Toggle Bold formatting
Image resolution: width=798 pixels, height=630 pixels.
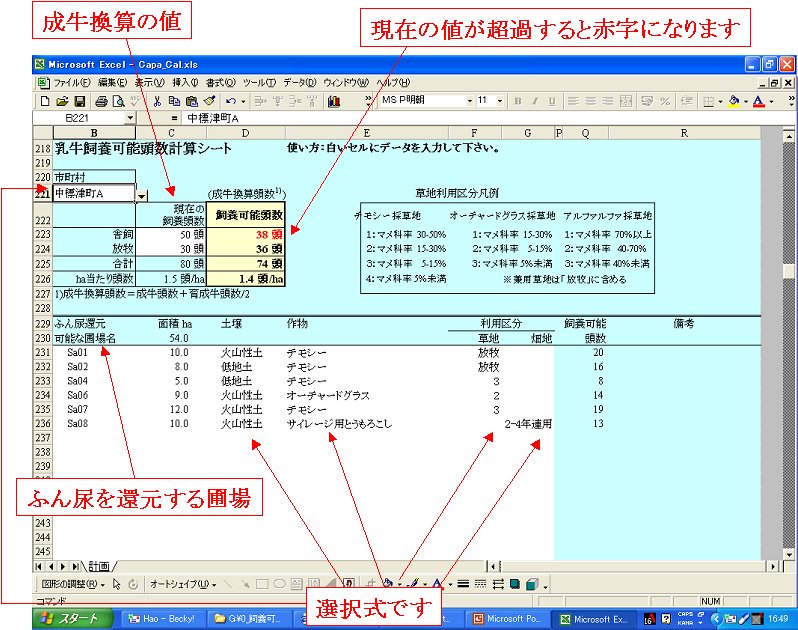(518, 101)
